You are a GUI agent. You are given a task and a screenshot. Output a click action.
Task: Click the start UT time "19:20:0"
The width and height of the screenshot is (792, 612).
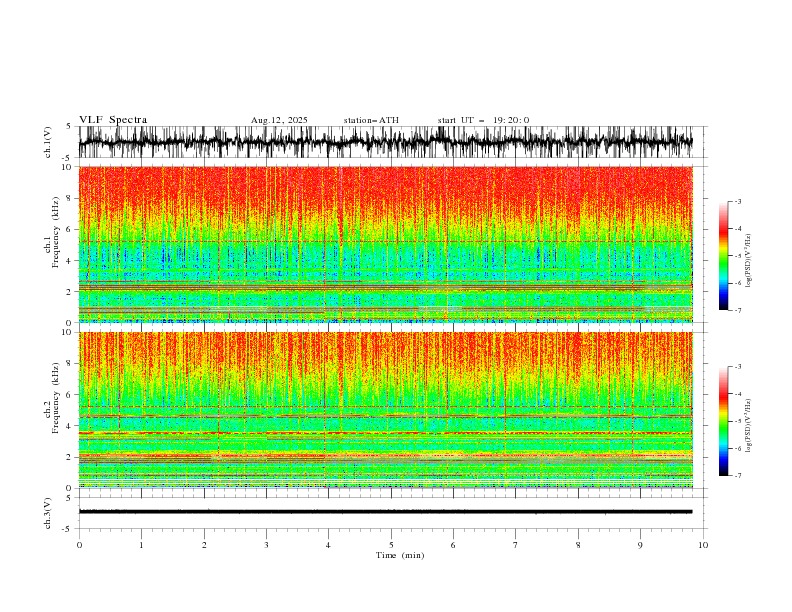pyautogui.click(x=511, y=120)
